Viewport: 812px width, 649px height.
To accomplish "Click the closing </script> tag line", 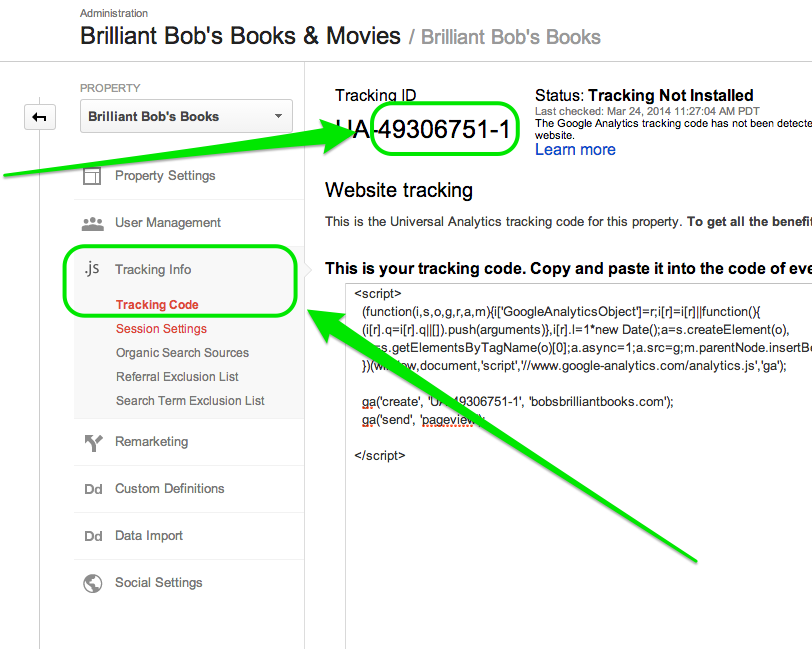I will click(380, 456).
